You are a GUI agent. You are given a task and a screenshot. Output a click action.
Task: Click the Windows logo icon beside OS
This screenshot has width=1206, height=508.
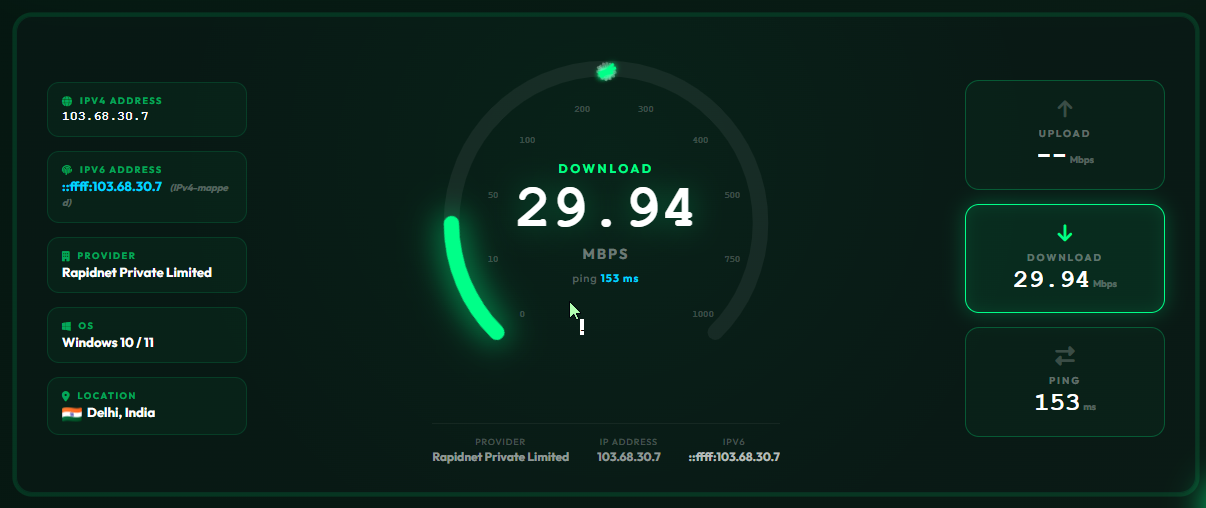tap(67, 326)
